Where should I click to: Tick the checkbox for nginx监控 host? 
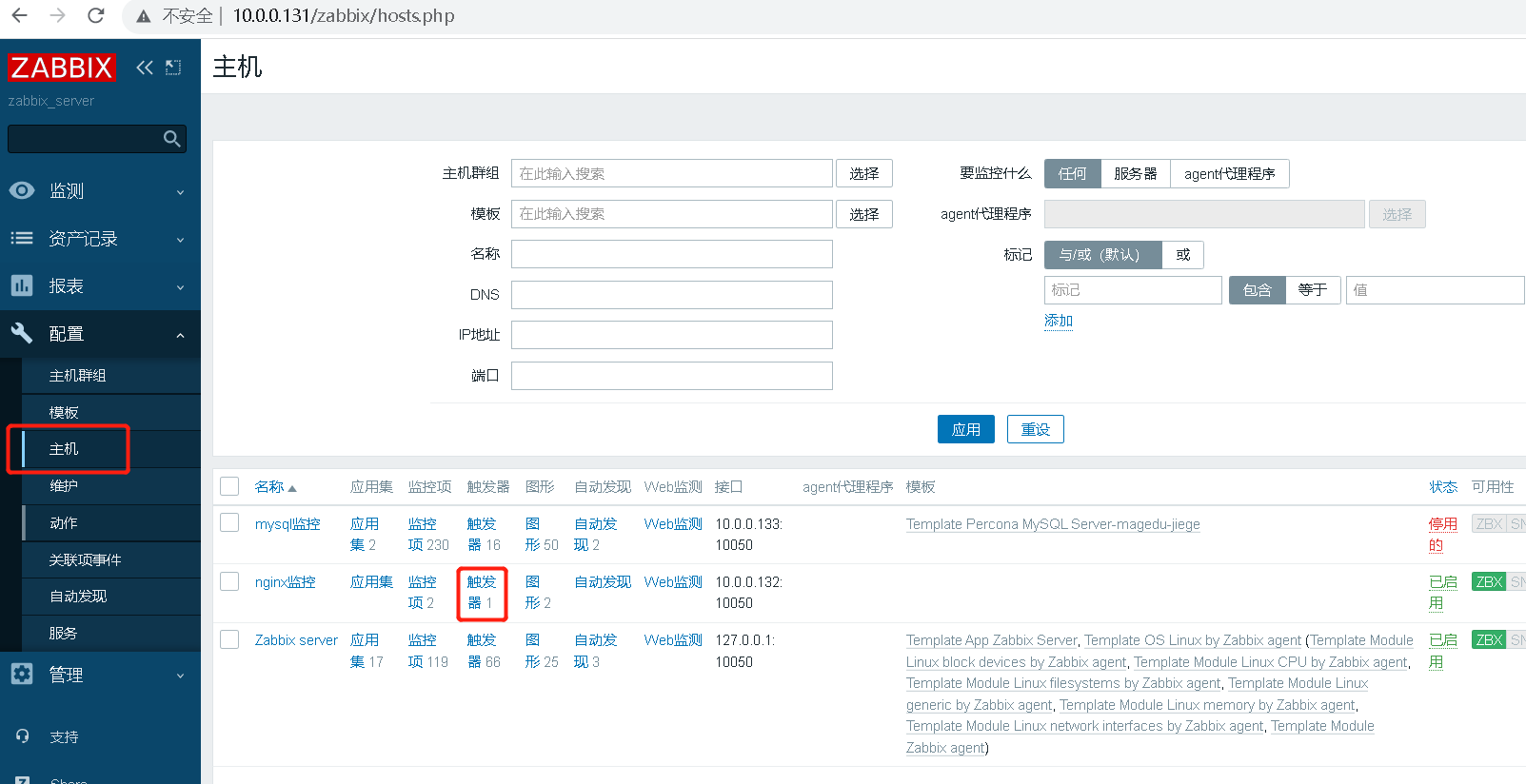pyautogui.click(x=229, y=581)
